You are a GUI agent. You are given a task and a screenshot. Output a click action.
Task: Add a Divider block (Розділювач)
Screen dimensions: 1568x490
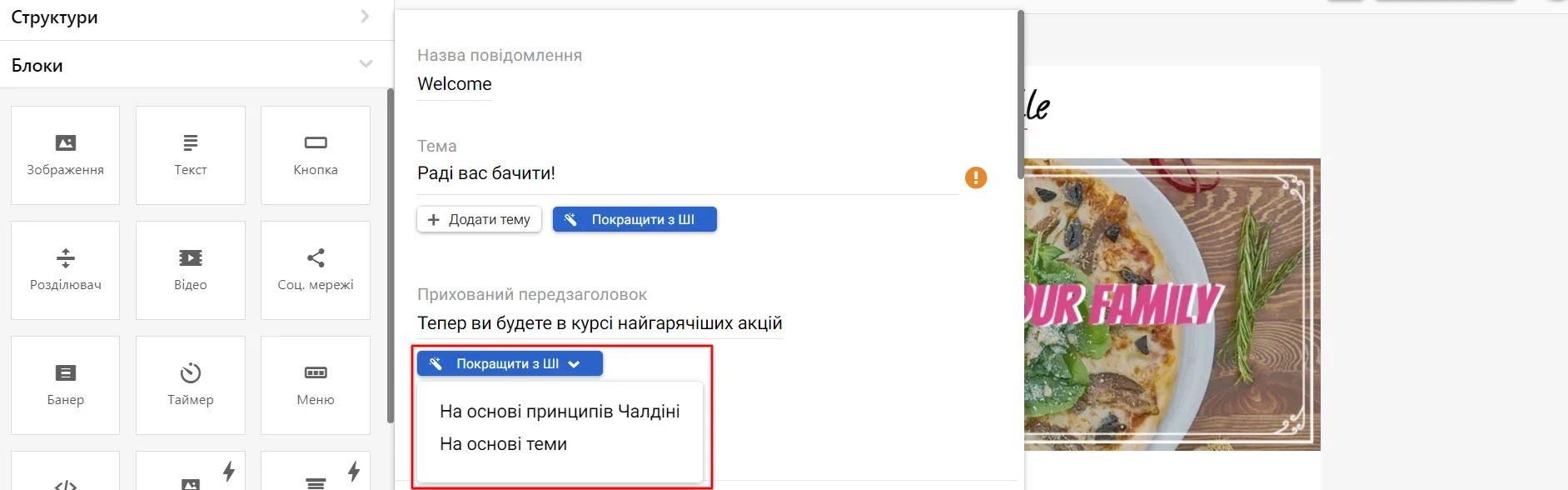65,270
